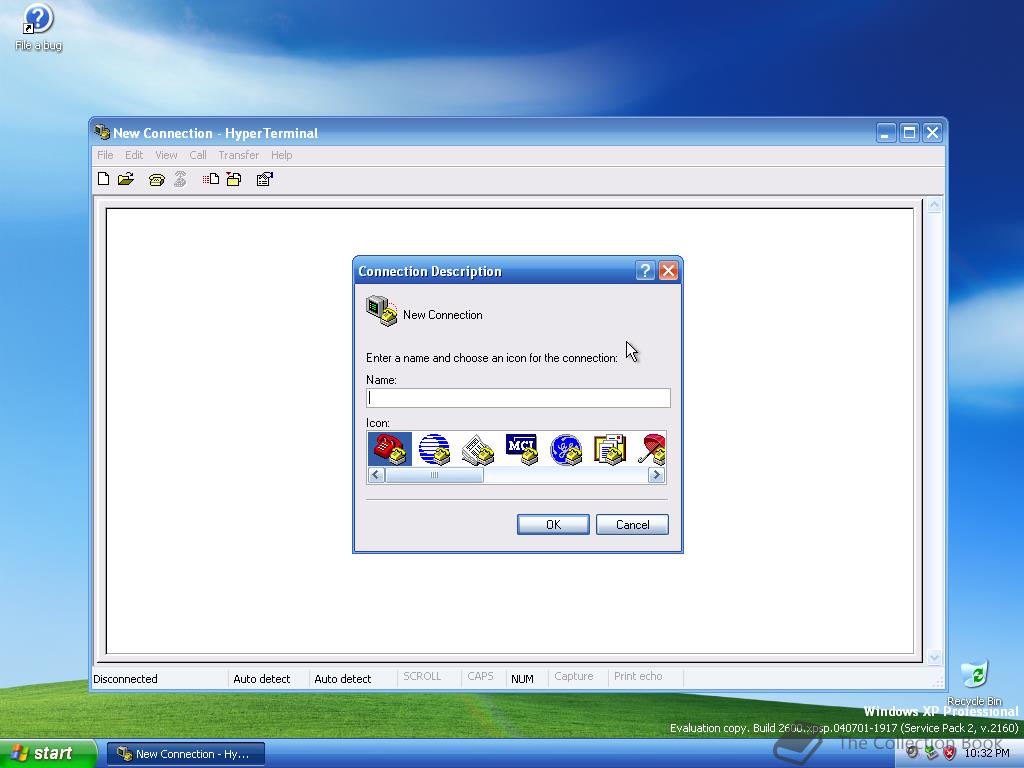The image size is (1024, 768).
Task: Select the yellow documents connection icon
Action: 610,449
